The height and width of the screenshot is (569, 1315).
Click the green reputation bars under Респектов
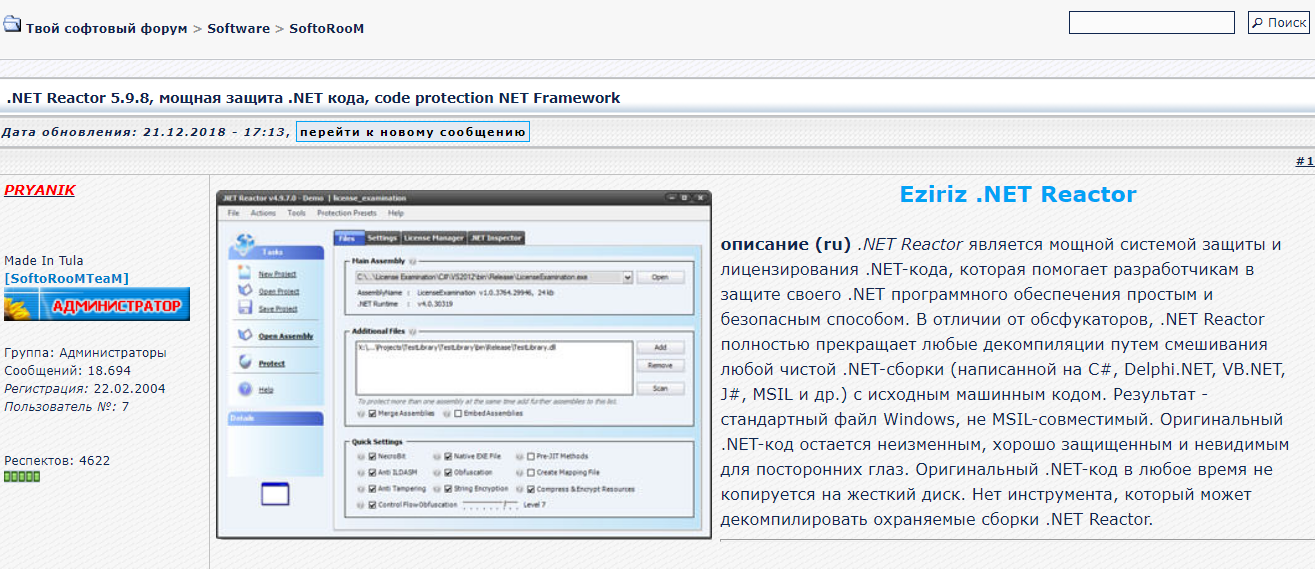pos(22,477)
